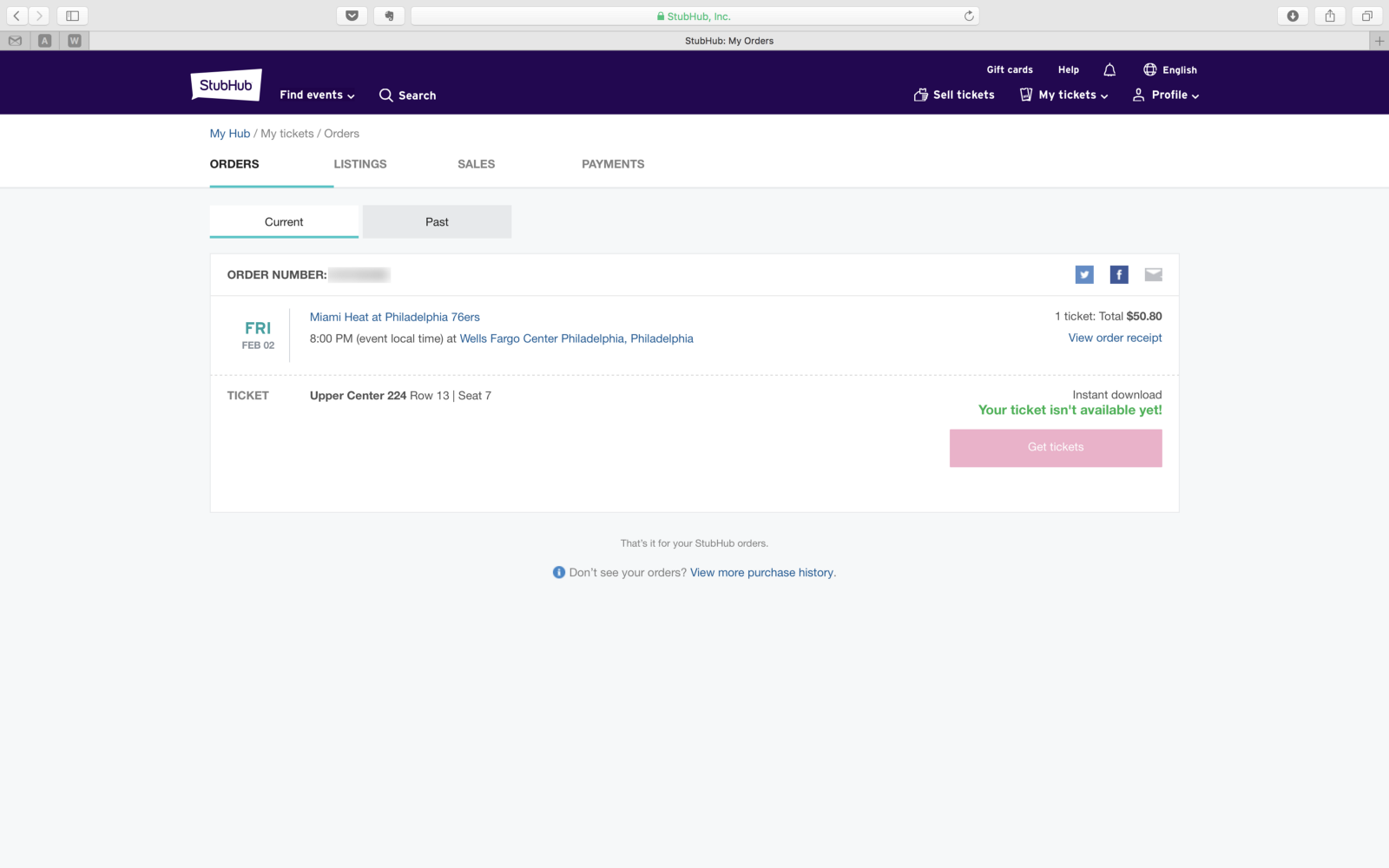Share order via email icon
Screen dimensions: 1389x868
click(1153, 275)
